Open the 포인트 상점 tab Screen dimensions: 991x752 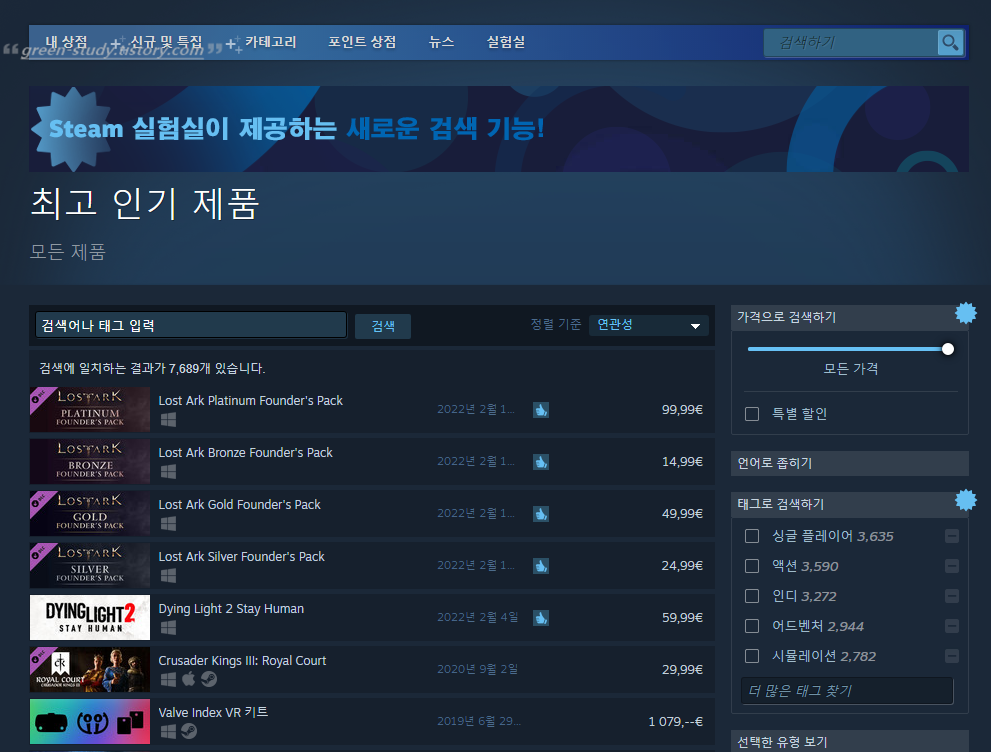click(362, 42)
